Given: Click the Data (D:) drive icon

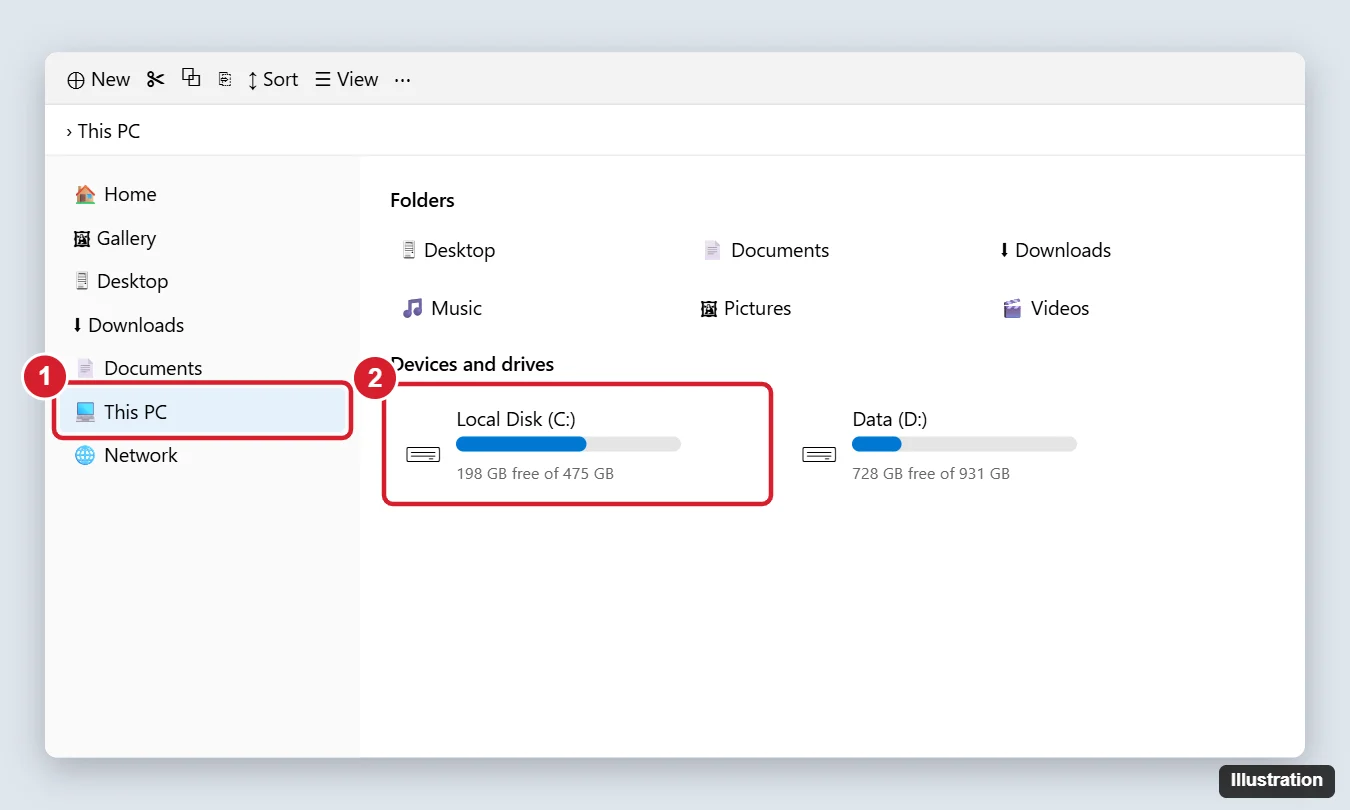Looking at the screenshot, I should coord(819,455).
